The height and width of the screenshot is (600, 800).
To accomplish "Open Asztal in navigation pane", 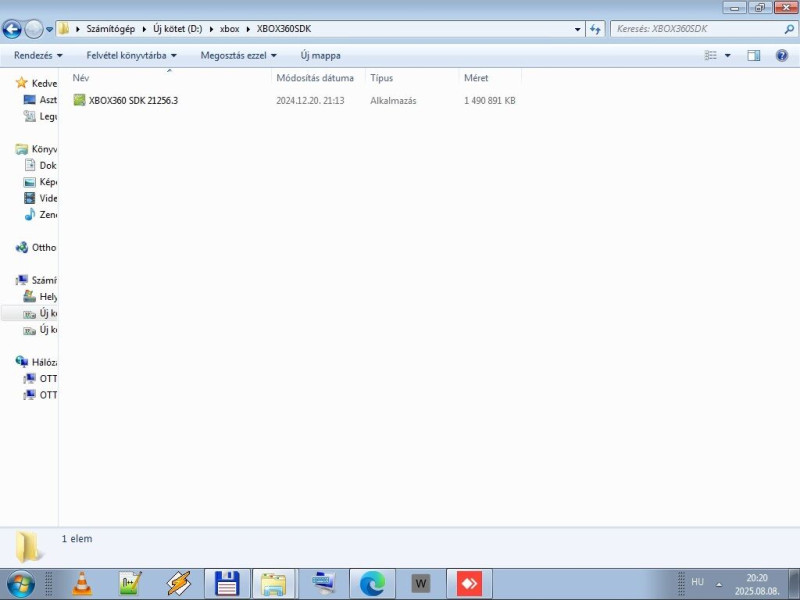I will [x=40, y=99].
